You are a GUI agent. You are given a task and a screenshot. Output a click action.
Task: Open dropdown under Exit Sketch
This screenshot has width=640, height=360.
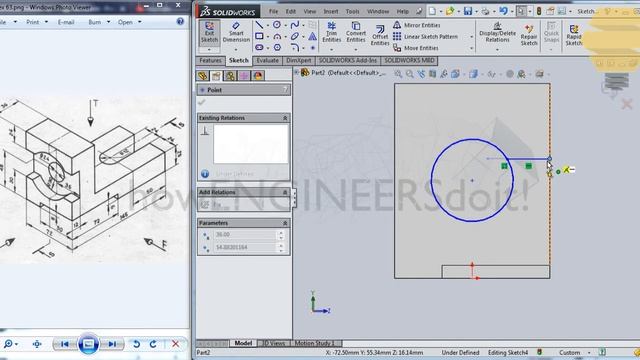click(209, 50)
